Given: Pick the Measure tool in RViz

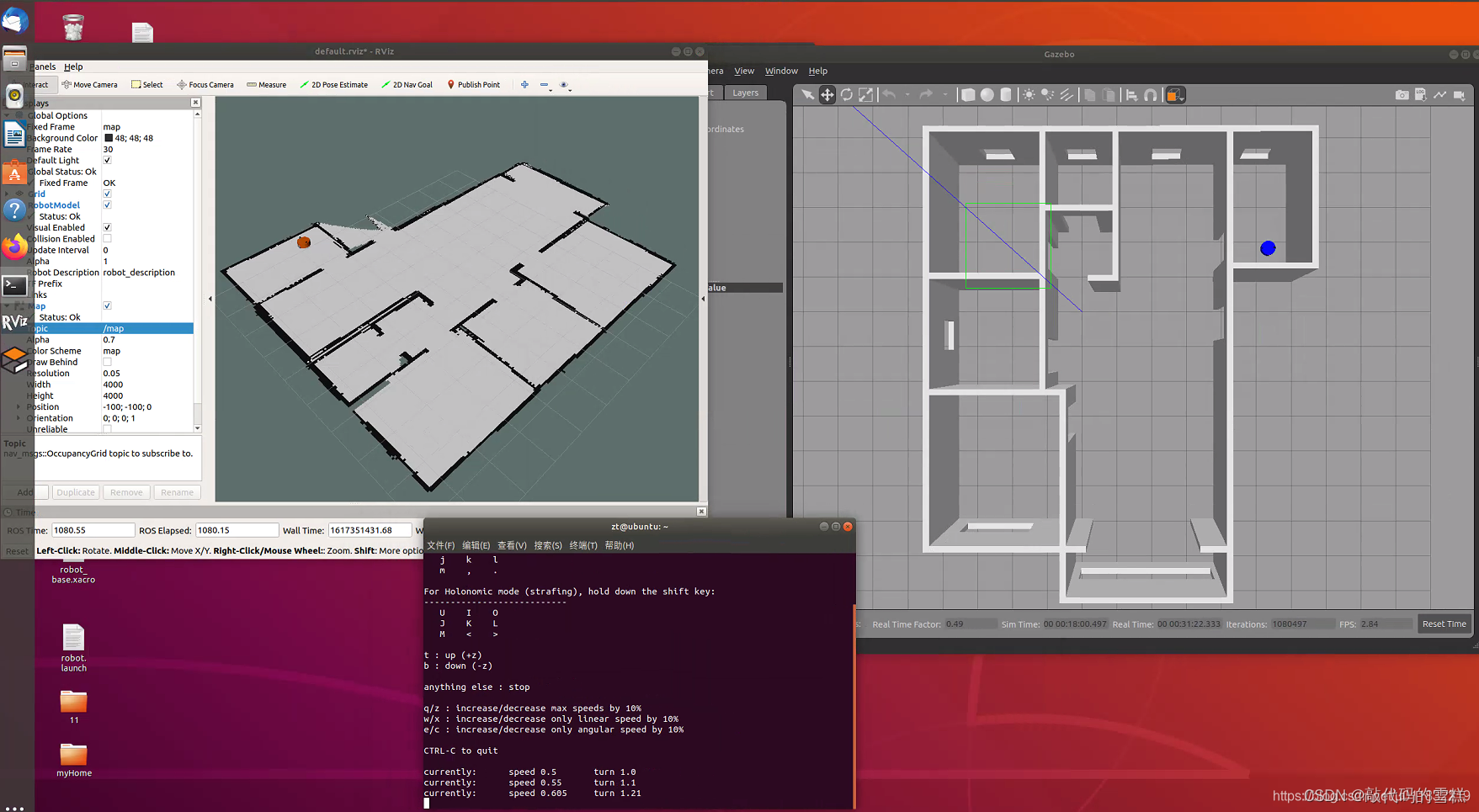Looking at the screenshot, I should (267, 85).
